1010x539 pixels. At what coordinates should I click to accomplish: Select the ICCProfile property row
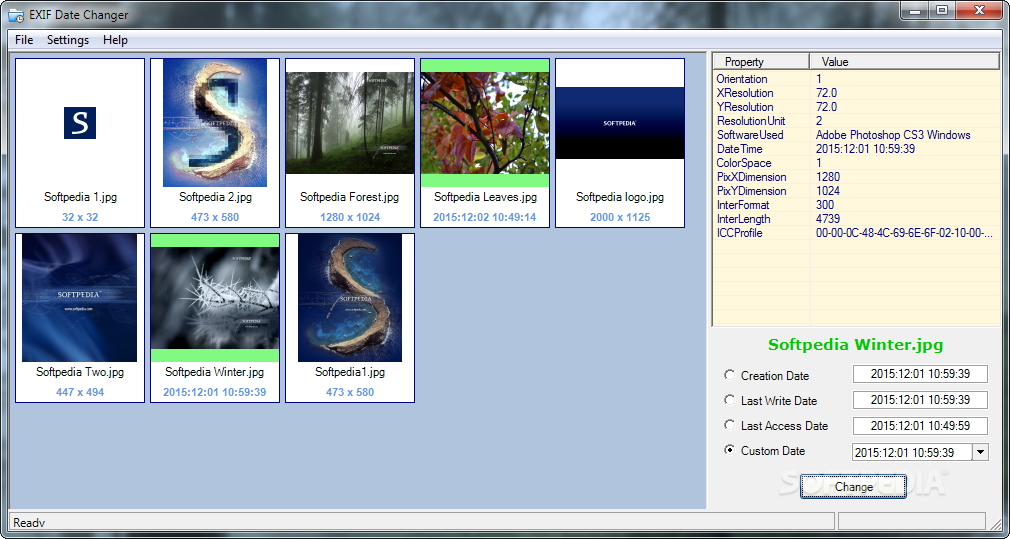857,233
